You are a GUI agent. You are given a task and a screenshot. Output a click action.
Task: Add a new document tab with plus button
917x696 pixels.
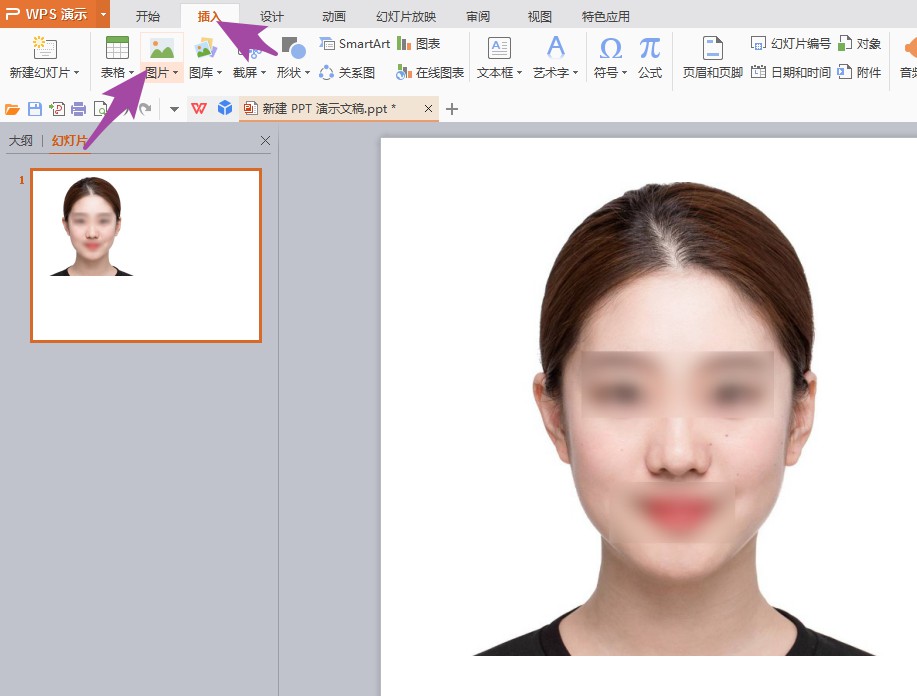452,109
